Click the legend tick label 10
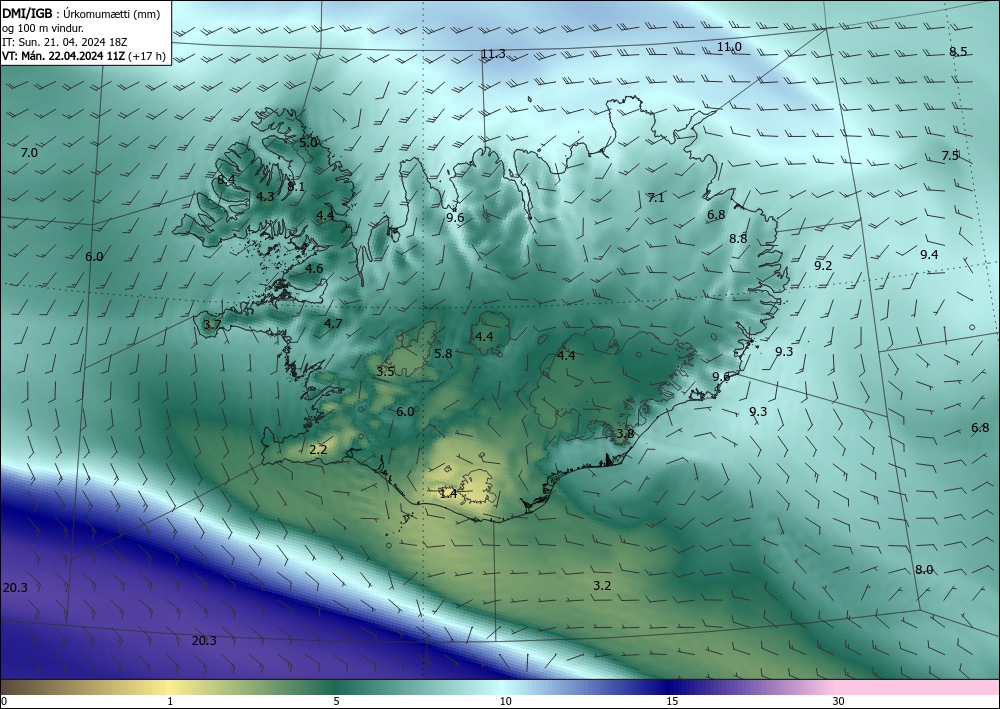Screen dimensions: 1000x709 [x=505, y=702]
